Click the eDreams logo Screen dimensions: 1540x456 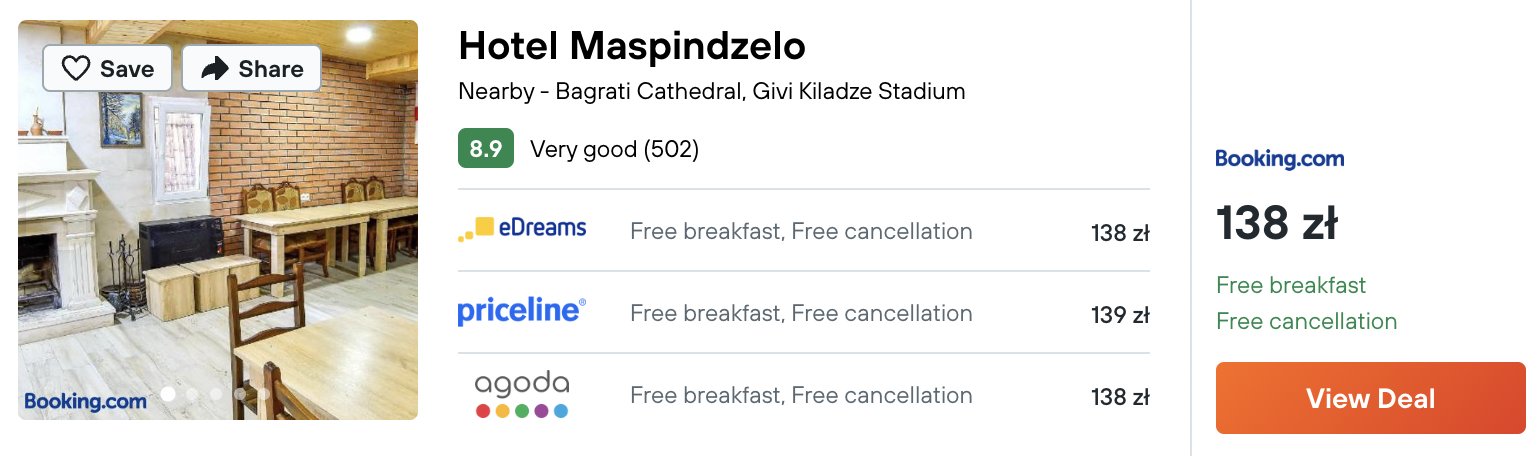[x=522, y=229]
